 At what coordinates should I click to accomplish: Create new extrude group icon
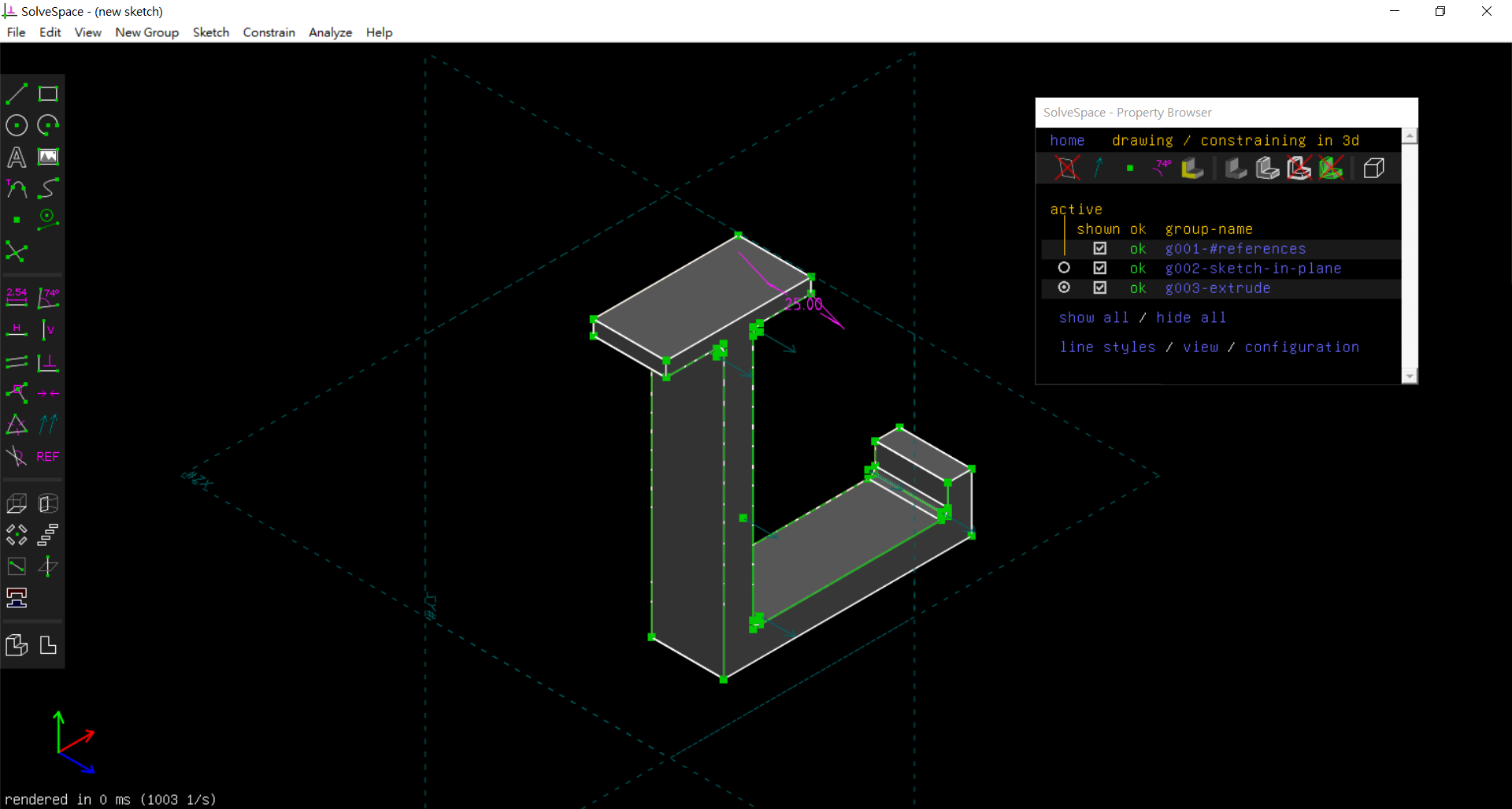click(17, 503)
